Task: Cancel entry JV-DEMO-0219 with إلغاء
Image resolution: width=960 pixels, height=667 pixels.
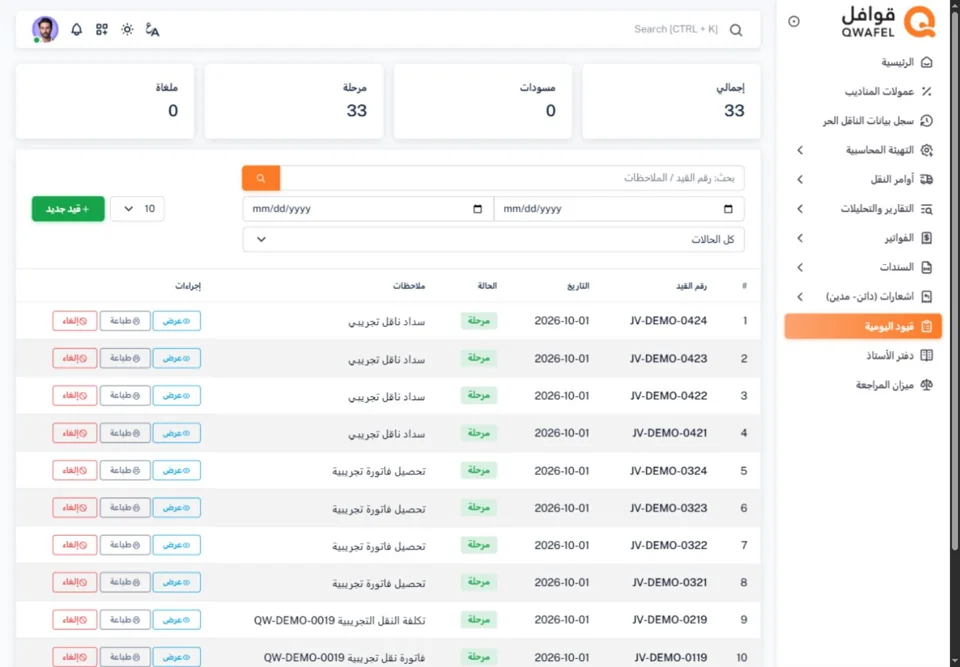Action: tap(75, 620)
